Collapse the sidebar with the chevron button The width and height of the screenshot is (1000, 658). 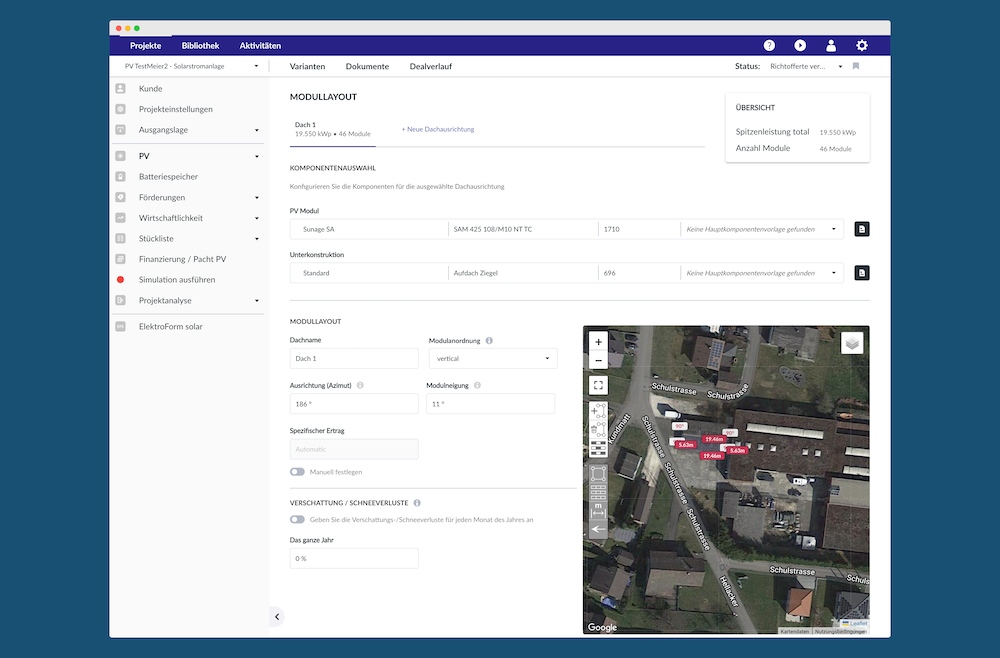[x=277, y=617]
